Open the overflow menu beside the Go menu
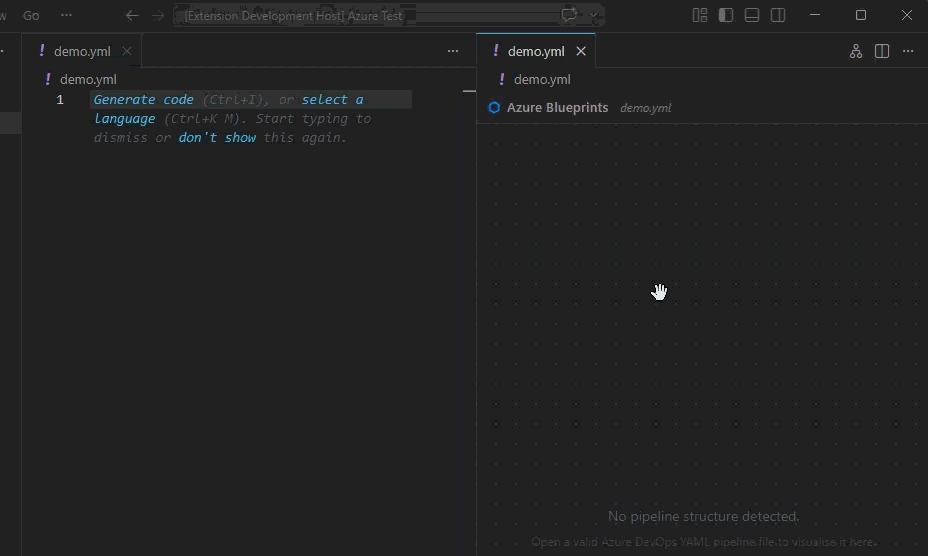This screenshot has height=556, width=928. 66,15
